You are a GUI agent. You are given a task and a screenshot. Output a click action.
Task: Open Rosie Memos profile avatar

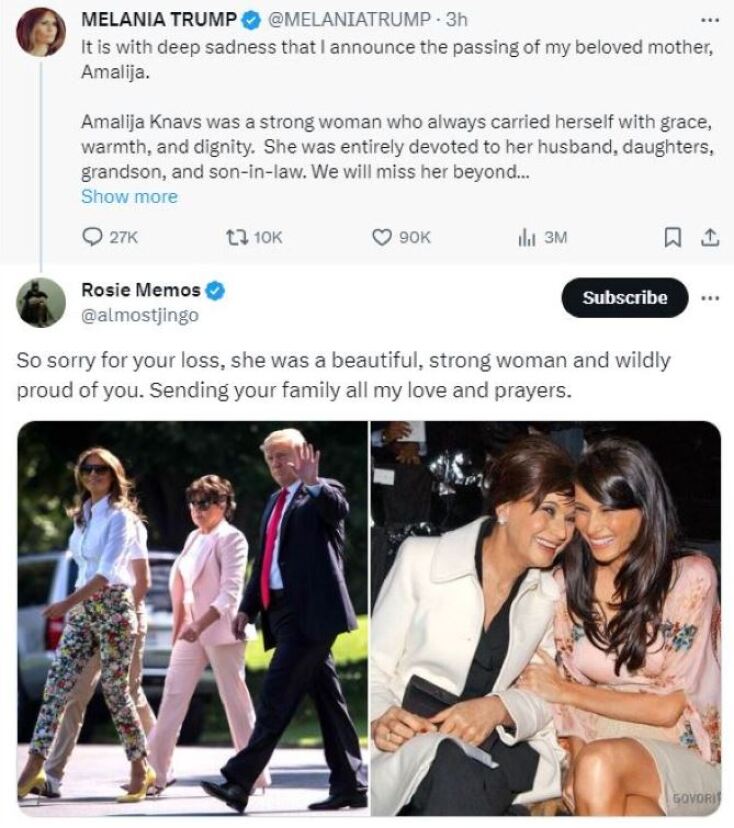41,302
